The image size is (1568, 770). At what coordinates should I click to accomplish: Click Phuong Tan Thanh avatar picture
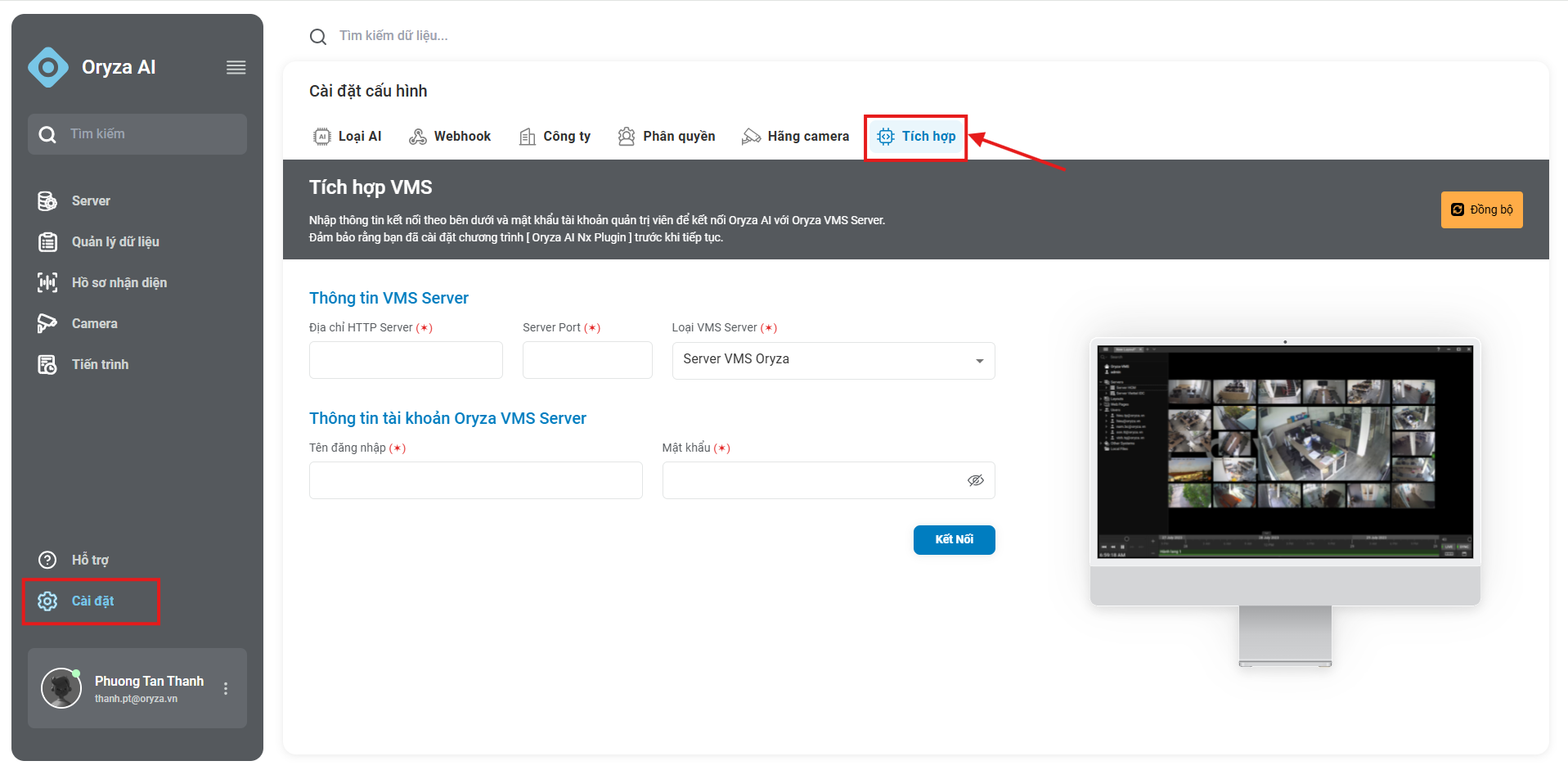(61, 688)
